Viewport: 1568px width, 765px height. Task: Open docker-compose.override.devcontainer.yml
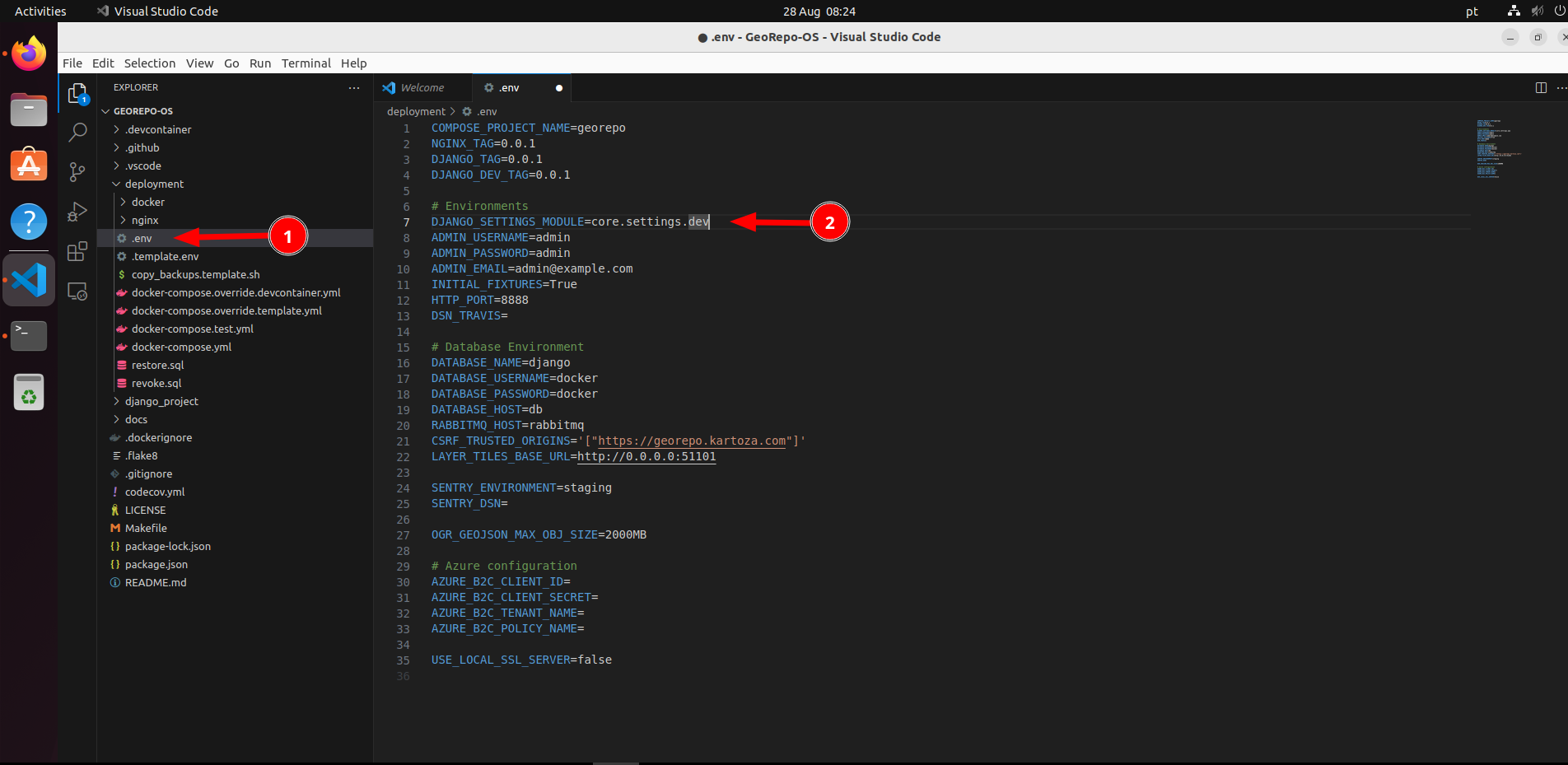click(x=236, y=292)
